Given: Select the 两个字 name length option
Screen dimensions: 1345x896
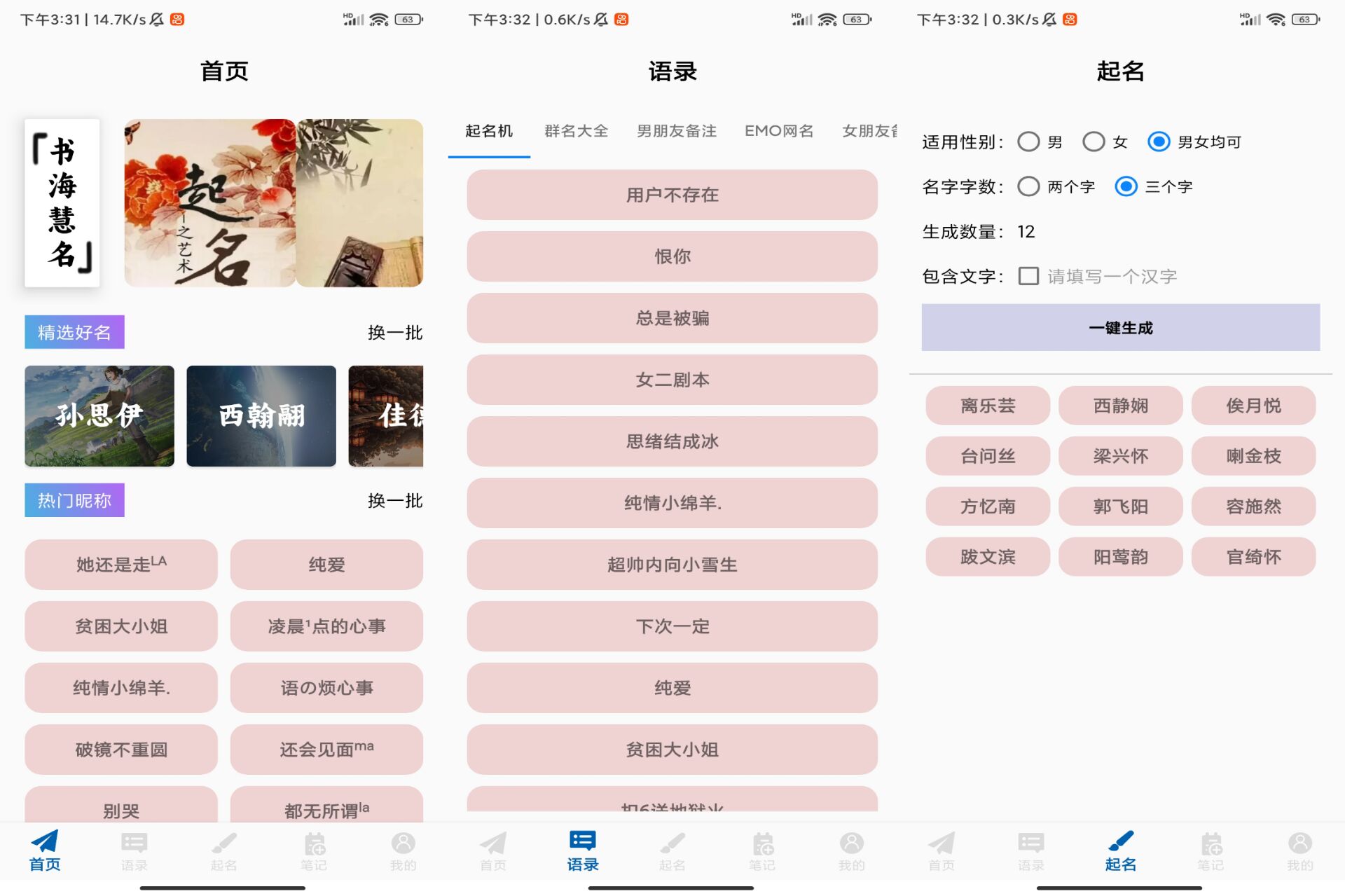Looking at the screenshot, I should (x=1028, y=187).
